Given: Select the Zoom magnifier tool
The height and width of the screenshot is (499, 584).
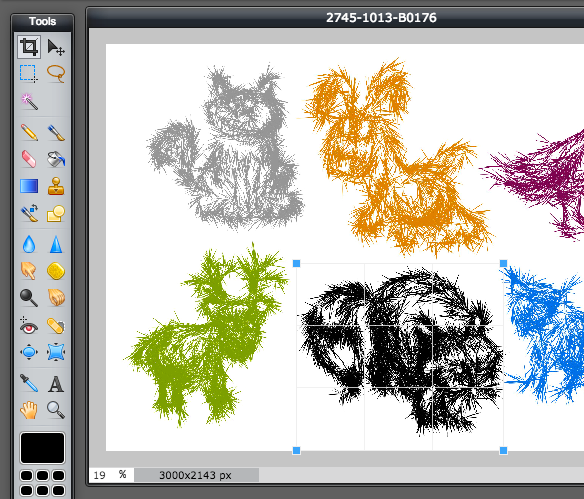Looking at the screenshot, I should [56, 410].
